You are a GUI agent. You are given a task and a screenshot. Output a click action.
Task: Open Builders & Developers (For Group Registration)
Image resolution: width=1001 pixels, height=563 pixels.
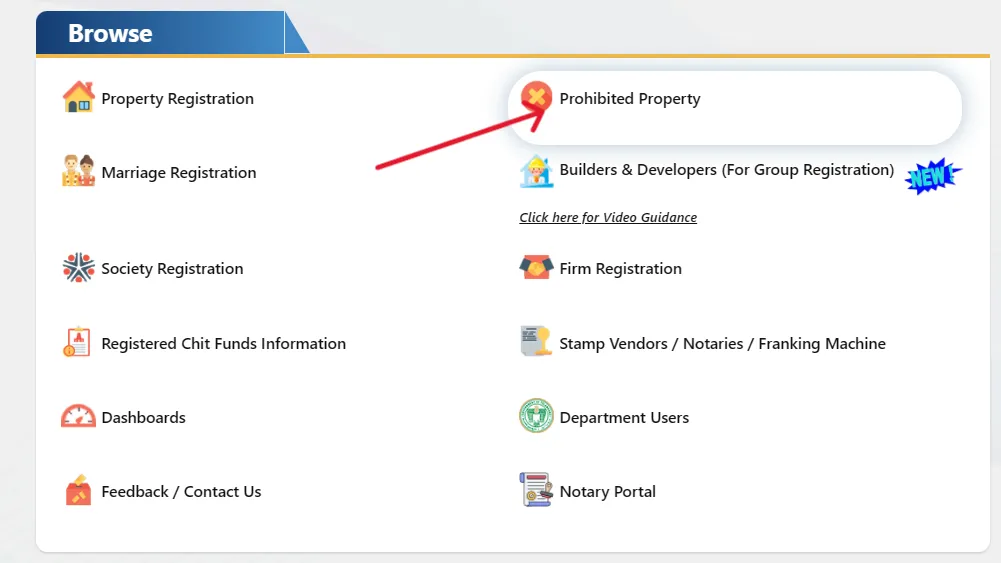pyautogui.click(x=726, y=170)
